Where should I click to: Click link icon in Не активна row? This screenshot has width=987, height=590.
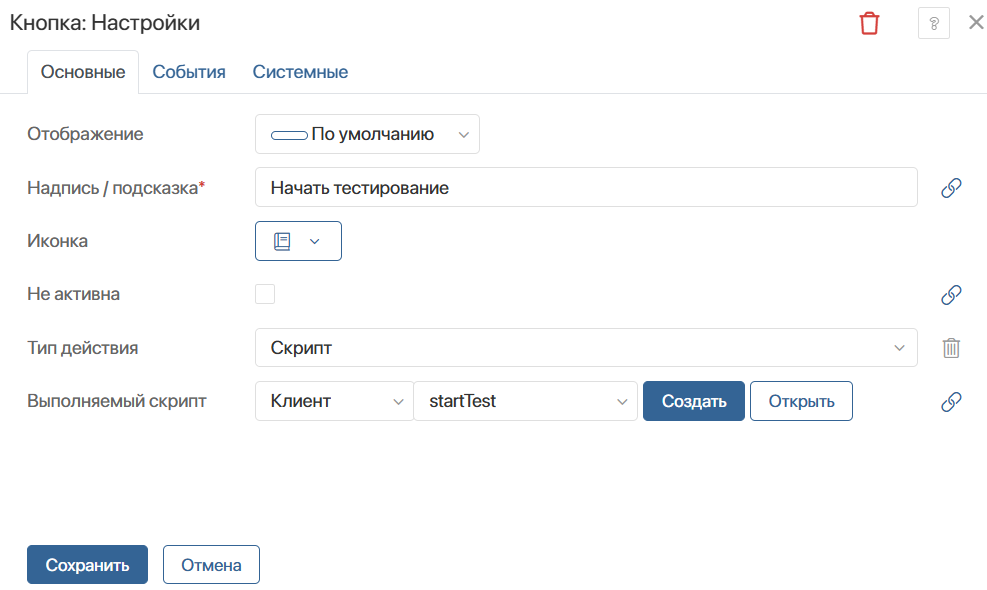tap(951, 294)
